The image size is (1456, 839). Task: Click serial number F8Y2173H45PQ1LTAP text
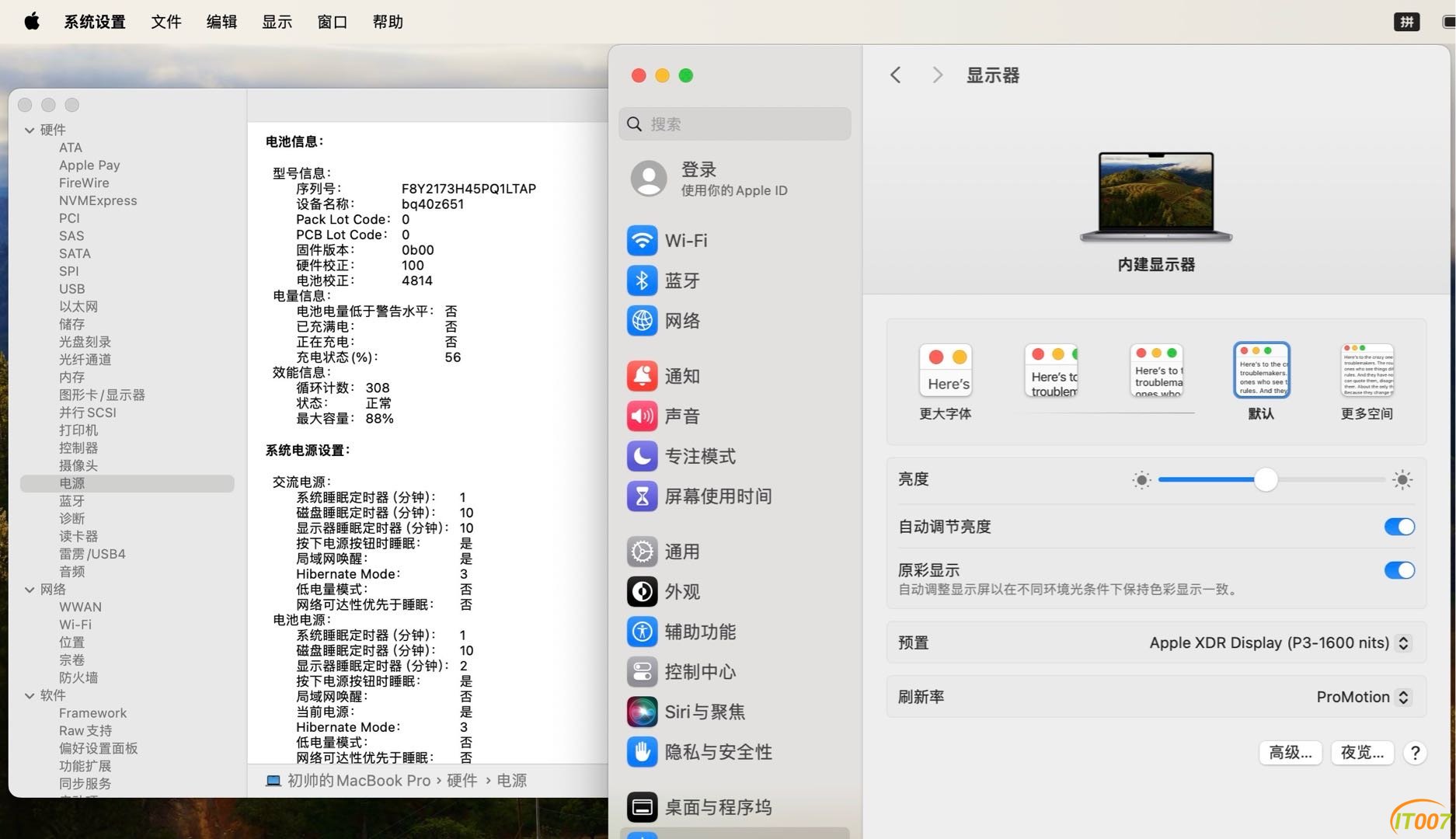pos(468,189)
